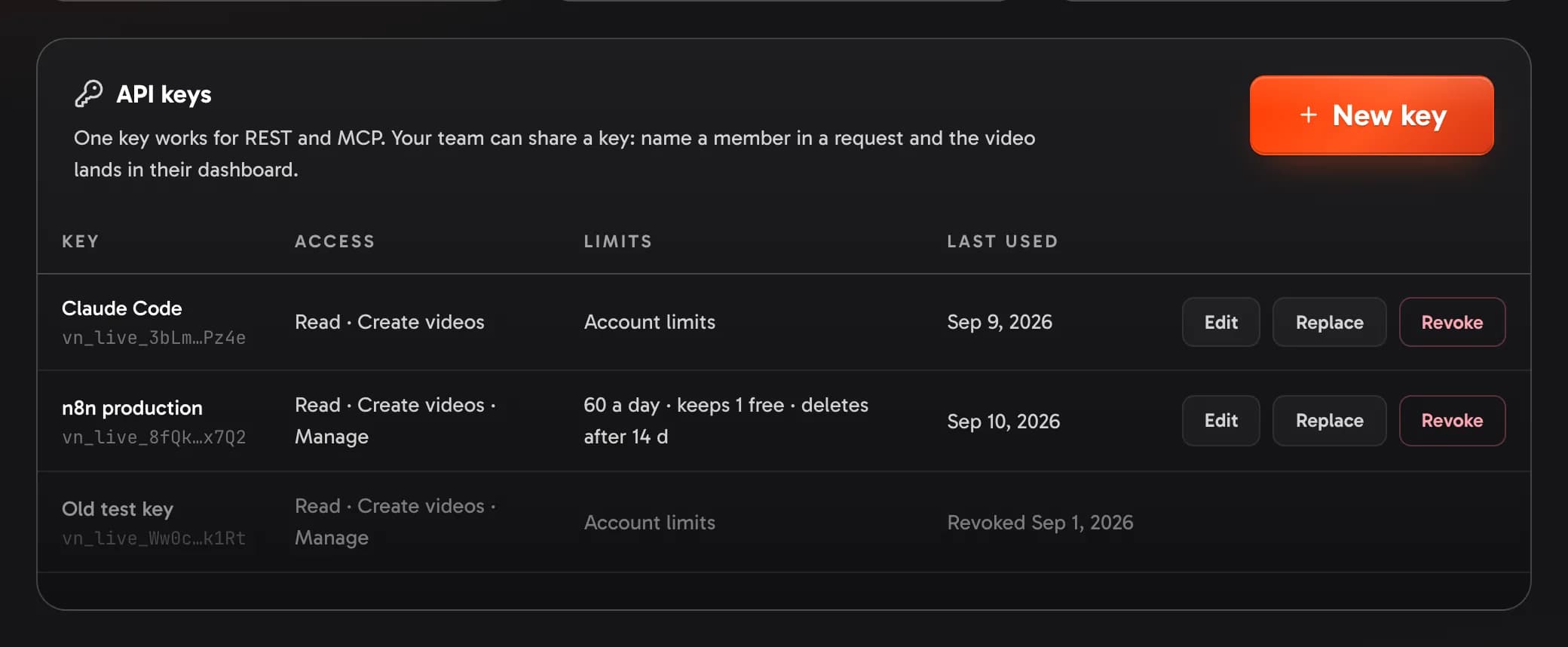The height and width of the screenshot is (647, 1568).
Task: Click the 60 a day limits text
Action: pos(726,421)
